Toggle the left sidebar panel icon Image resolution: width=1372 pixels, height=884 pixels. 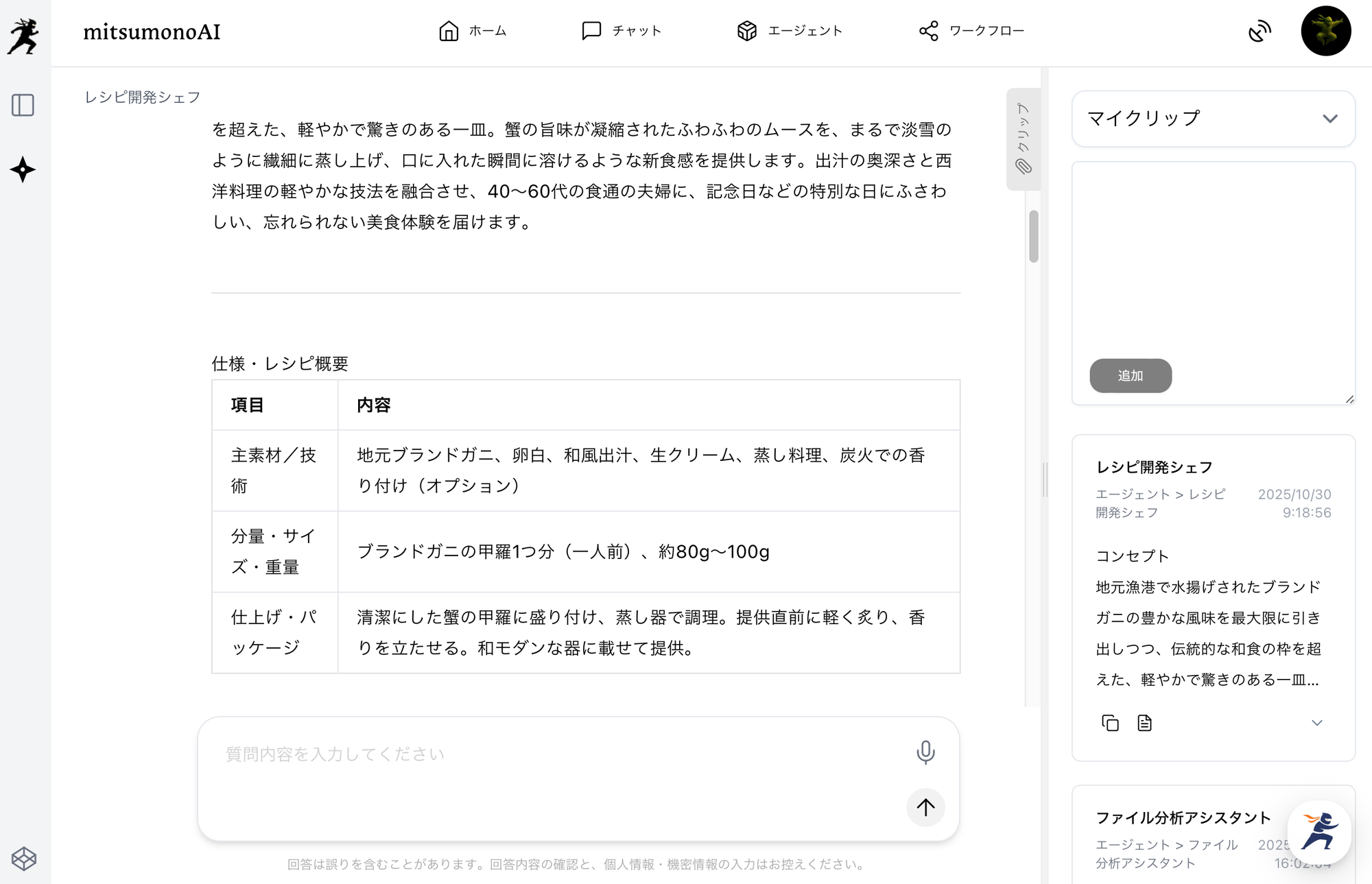pos(23,105)
